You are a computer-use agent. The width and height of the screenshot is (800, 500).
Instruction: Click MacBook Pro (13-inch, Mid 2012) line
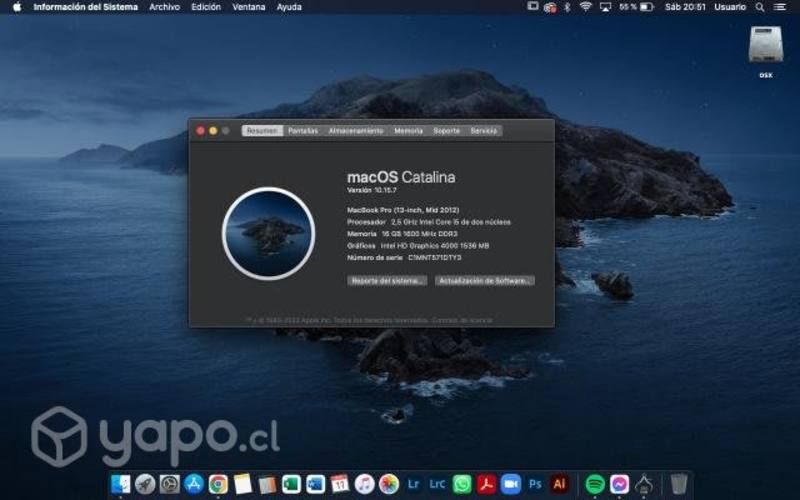pos(403,210)
